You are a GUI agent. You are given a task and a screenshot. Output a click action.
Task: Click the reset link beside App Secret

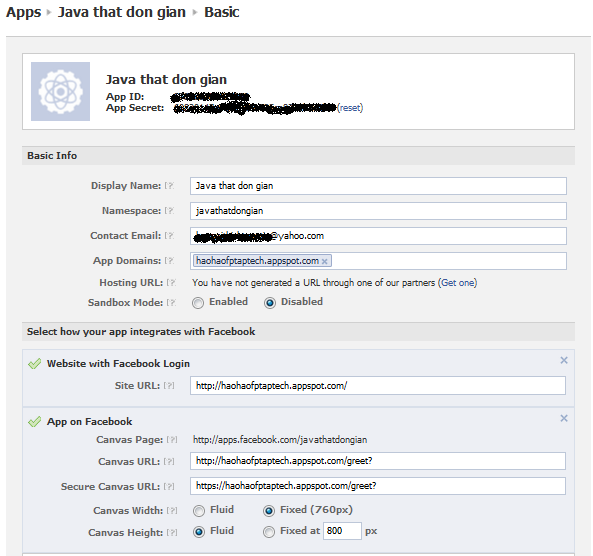coord(350,108)
